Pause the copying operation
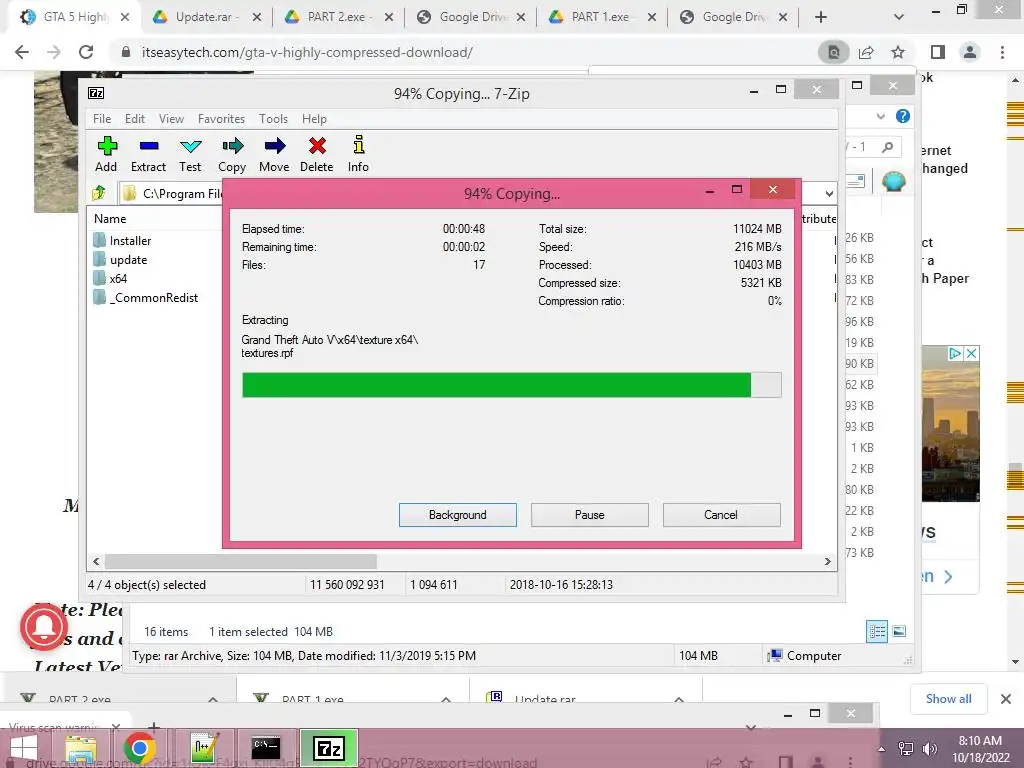The width and height of the screenshot is (1024, 768). point(590,515)
